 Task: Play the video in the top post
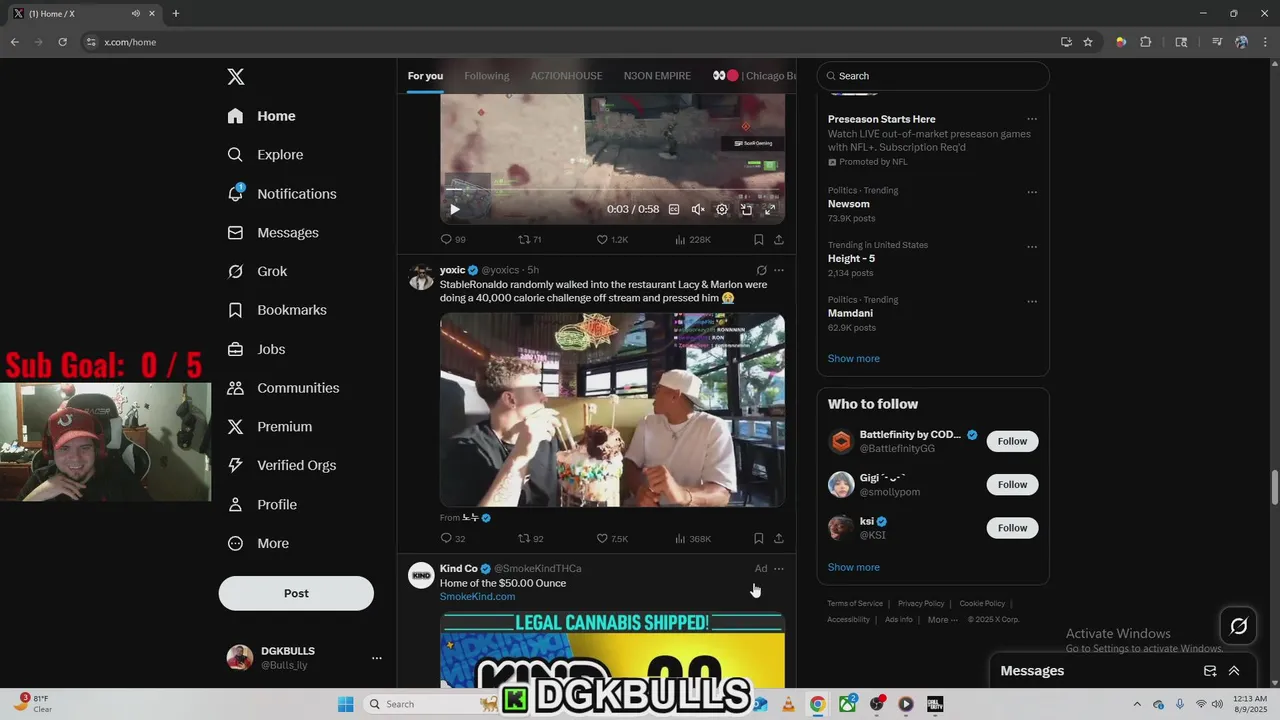click(x=454, y=209)
